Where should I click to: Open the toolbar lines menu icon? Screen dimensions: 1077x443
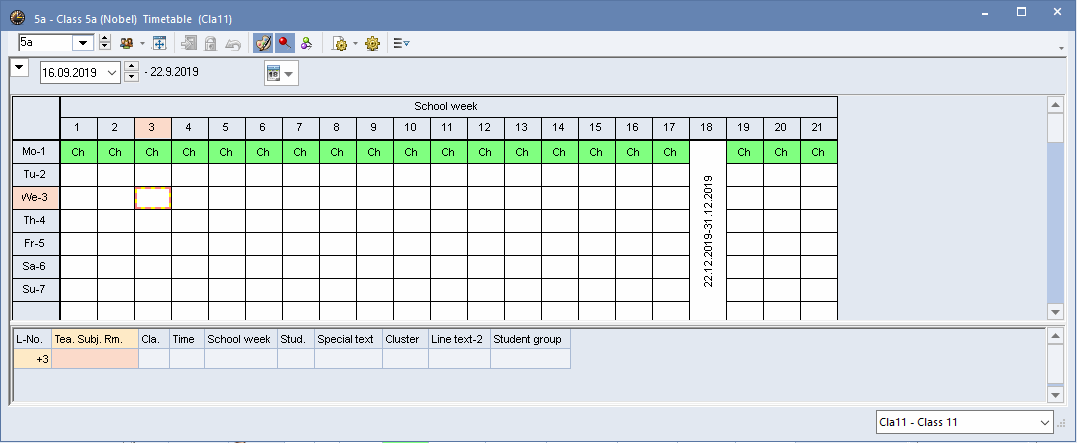(x=401, y=43)
